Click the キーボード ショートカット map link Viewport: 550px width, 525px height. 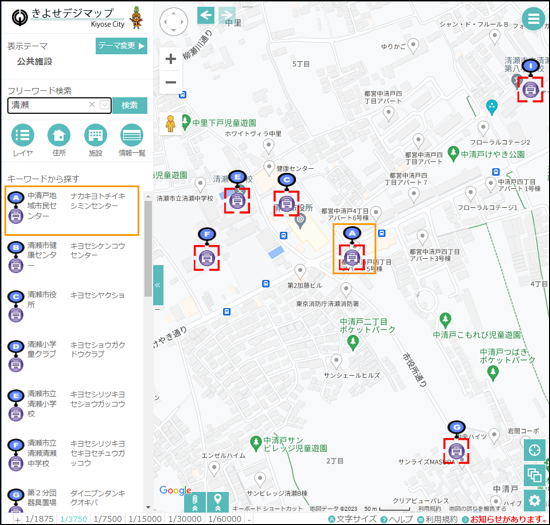coord(267,508)
